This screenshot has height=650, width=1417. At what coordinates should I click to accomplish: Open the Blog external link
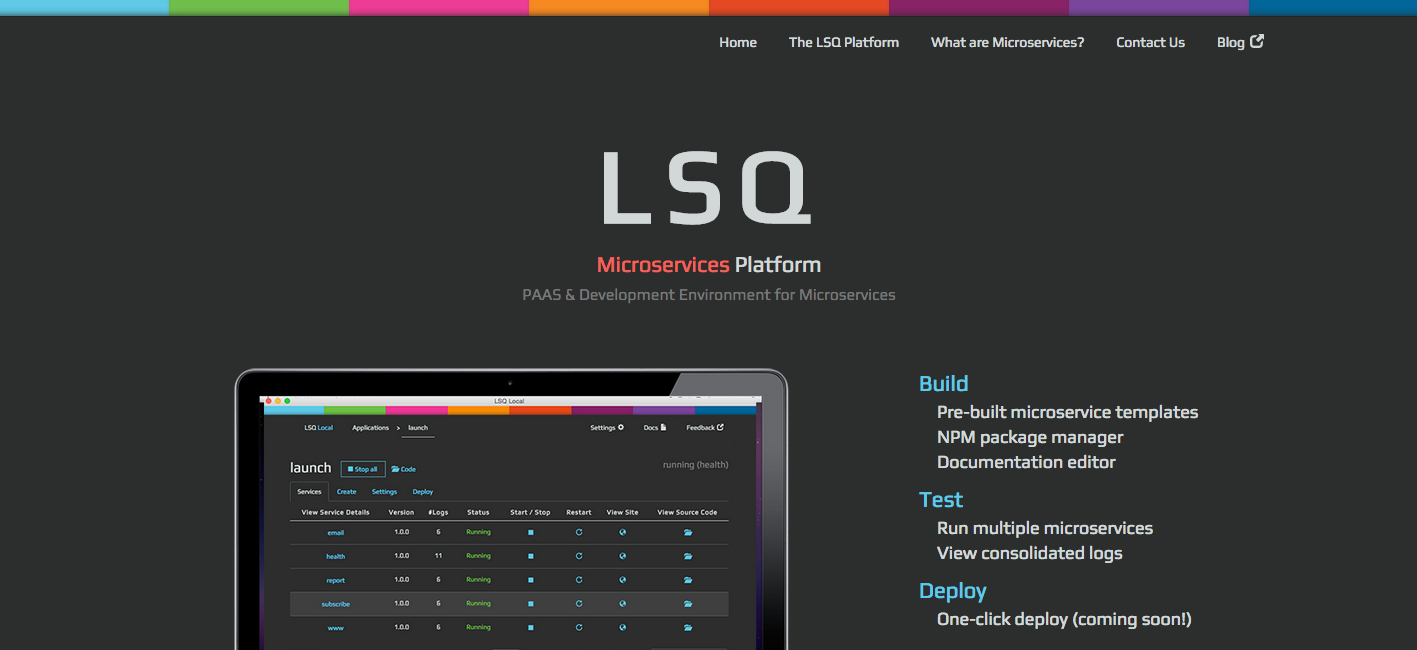1240,42
